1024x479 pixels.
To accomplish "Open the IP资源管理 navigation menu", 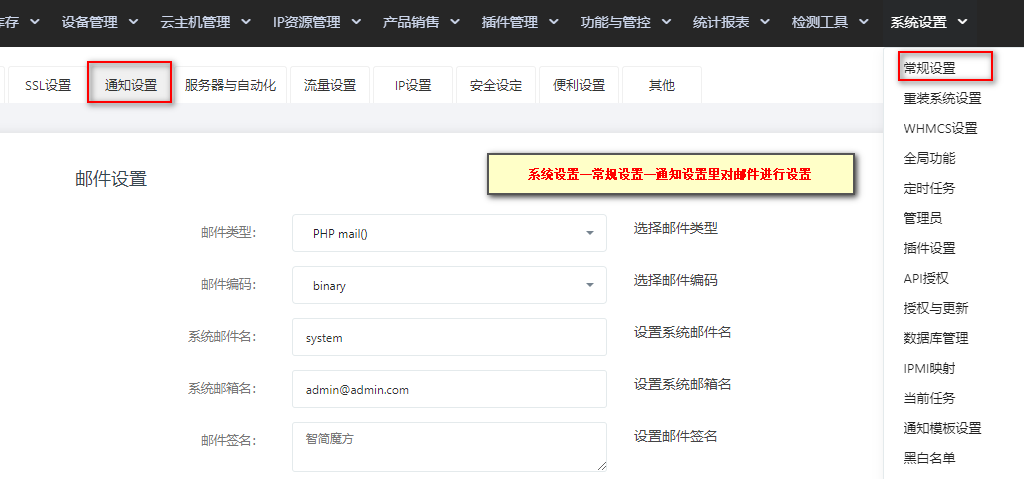I will tap(317, 22).
